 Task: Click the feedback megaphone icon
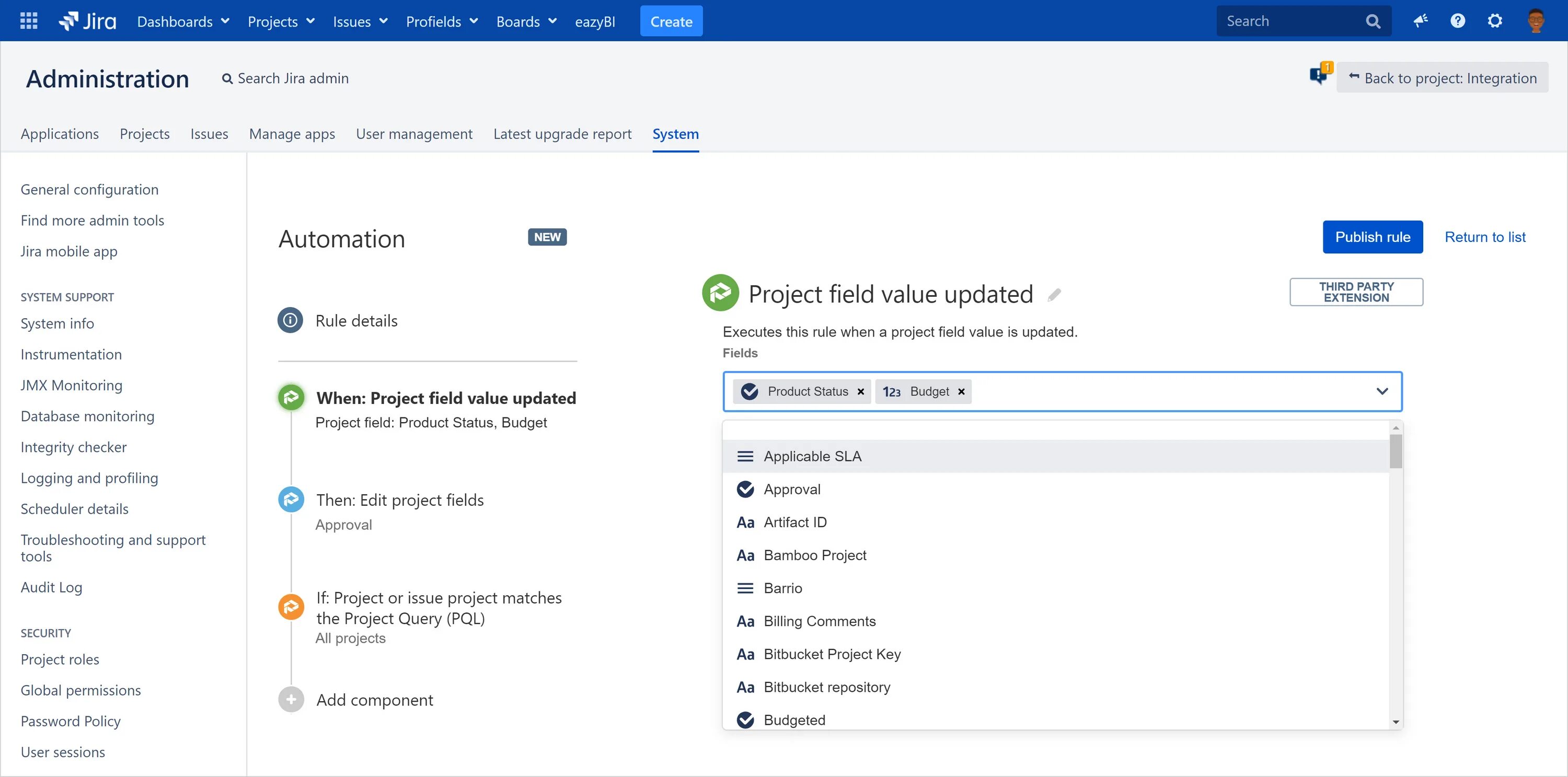[1420, 21]
